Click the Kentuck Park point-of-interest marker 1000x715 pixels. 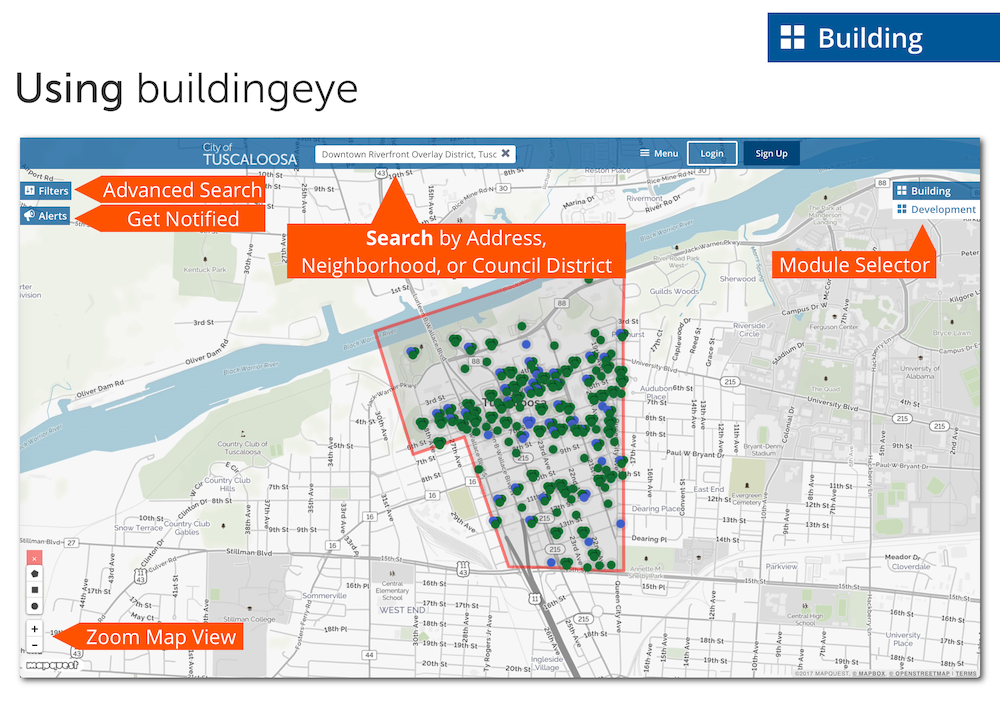205,260
